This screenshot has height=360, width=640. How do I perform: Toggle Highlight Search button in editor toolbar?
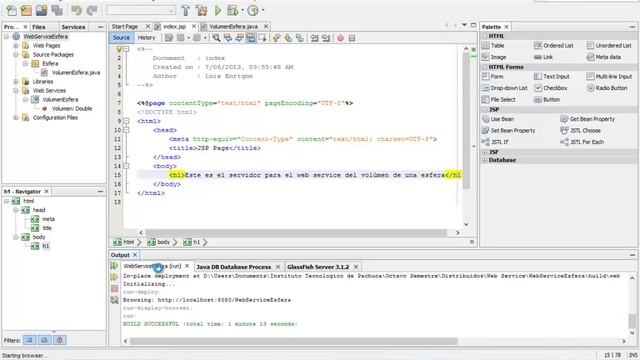251,38
